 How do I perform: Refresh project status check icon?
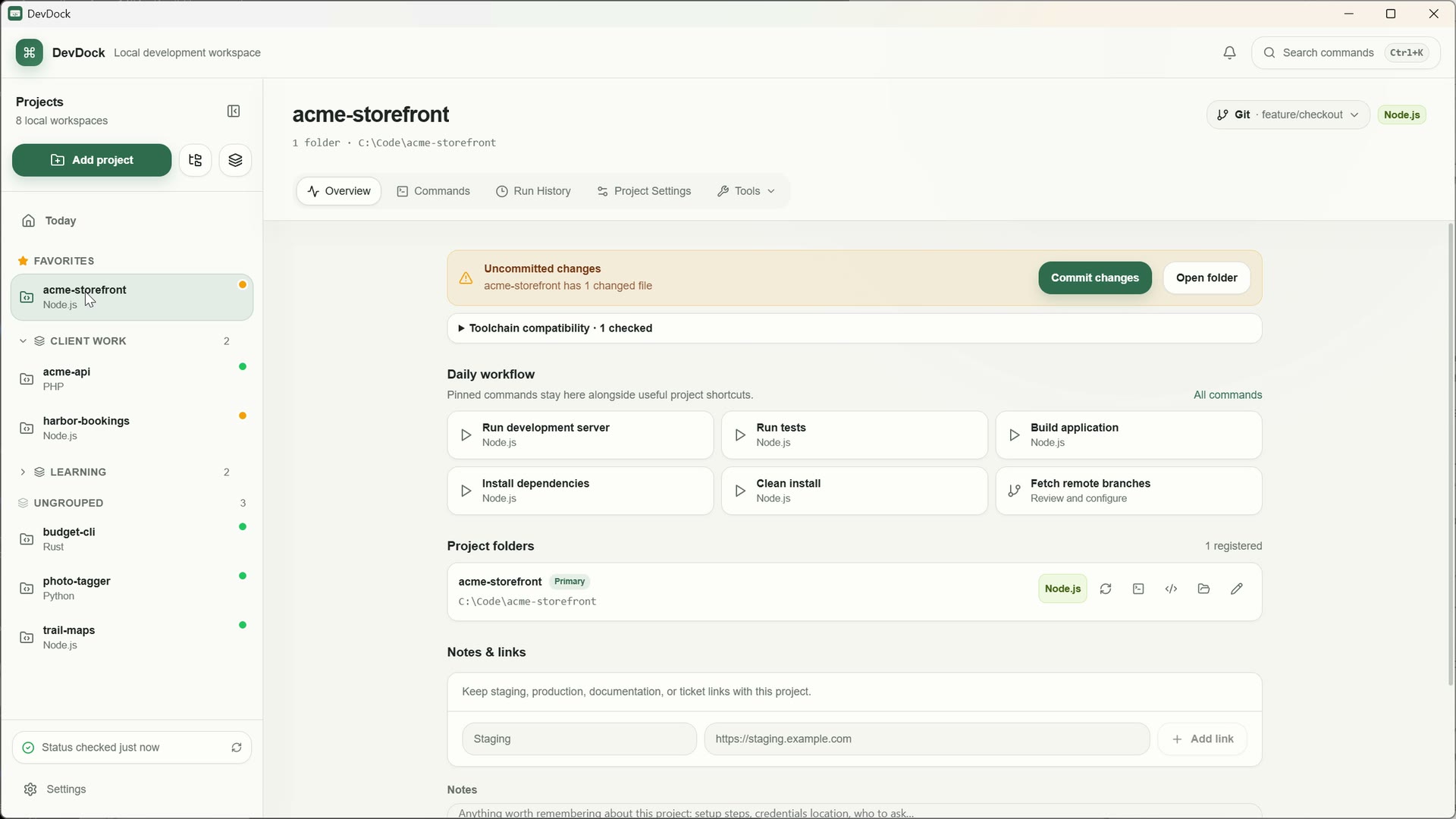(x=237, y=748)
